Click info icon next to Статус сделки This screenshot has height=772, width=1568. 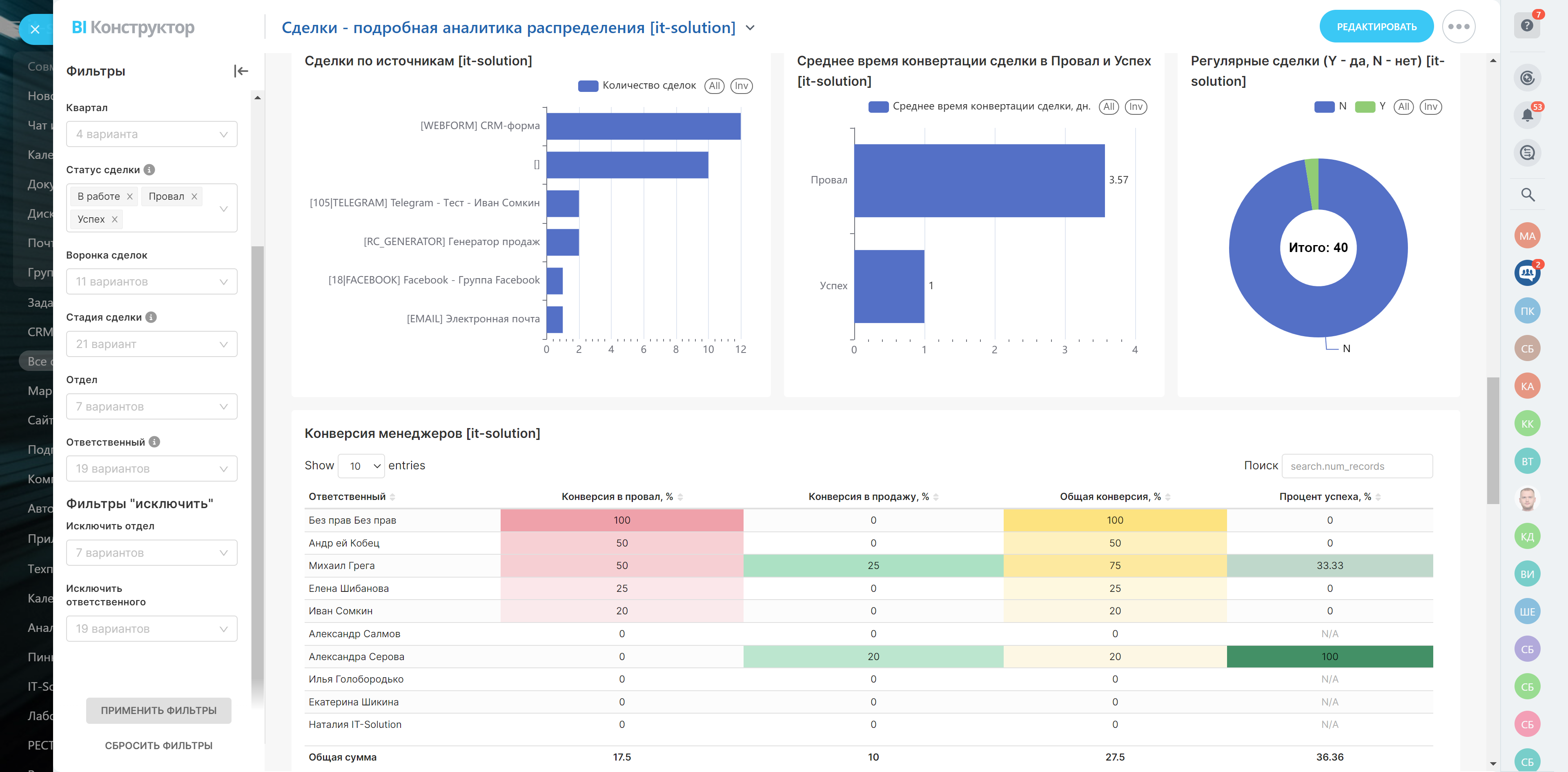[x=150, y=170]
